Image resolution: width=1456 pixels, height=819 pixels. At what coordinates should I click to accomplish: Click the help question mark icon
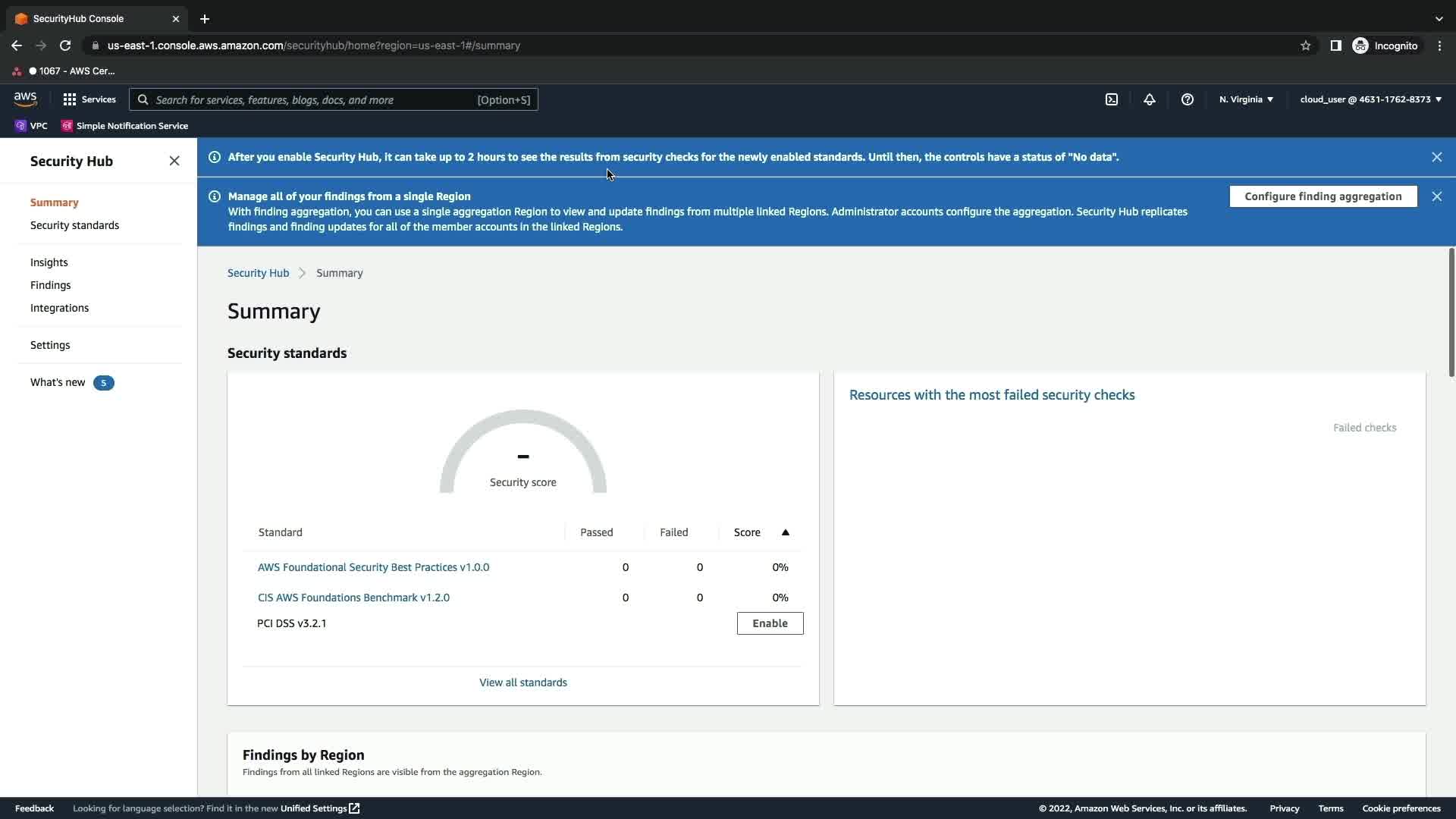coord(1187,99)
